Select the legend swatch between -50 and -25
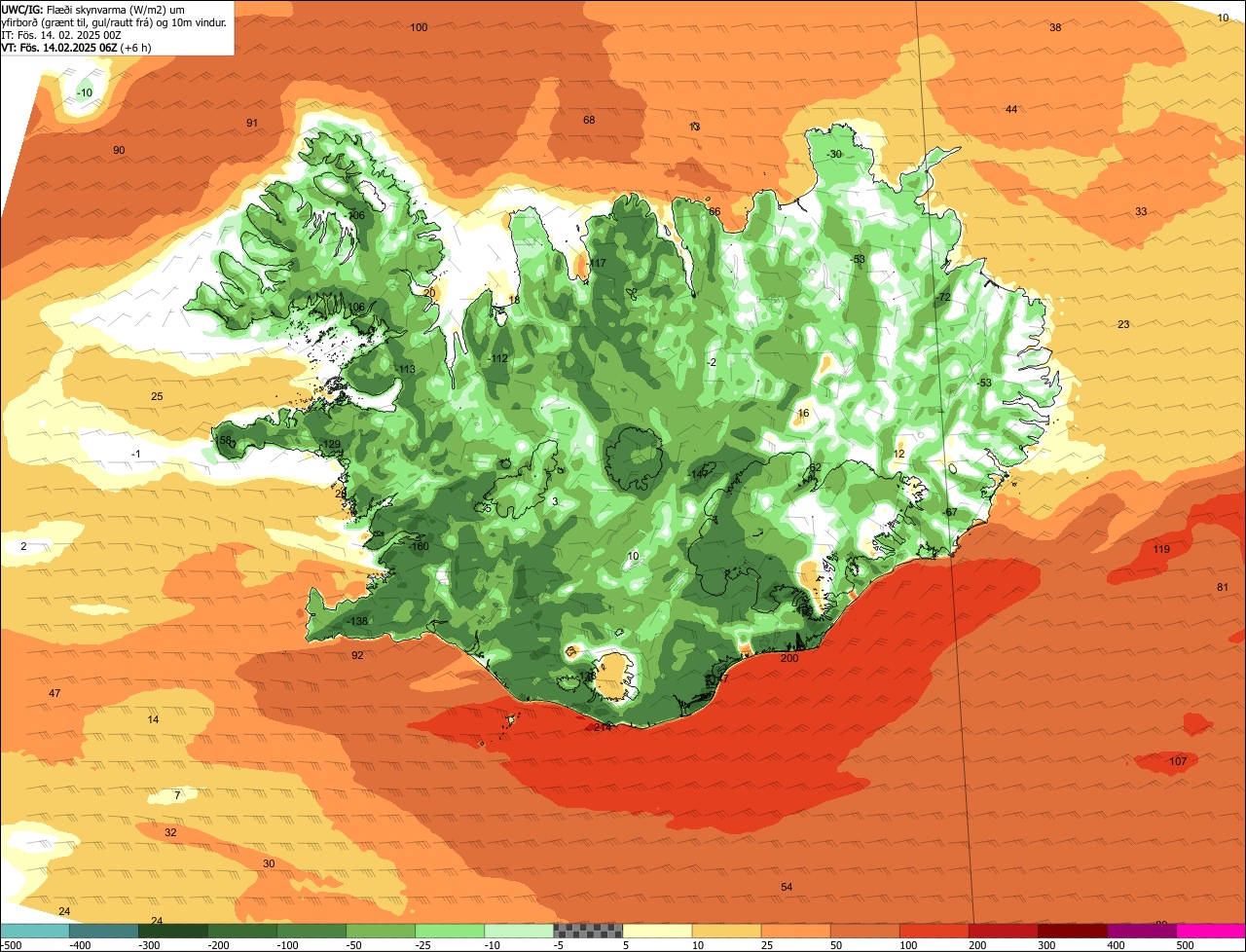Image resolution: width=1246 pixels, height=952 pixels. [x=380, y=931]
